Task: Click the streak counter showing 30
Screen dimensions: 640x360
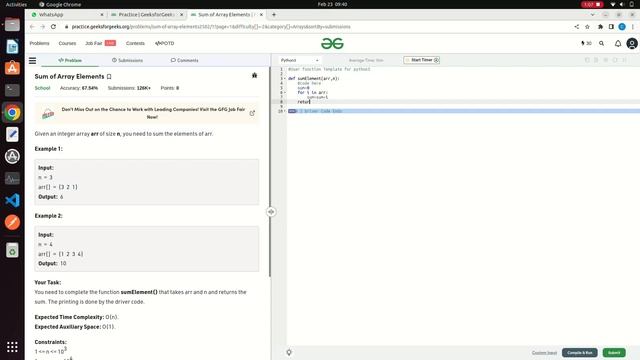Action: pyautogui.click(x=586, y=43)
